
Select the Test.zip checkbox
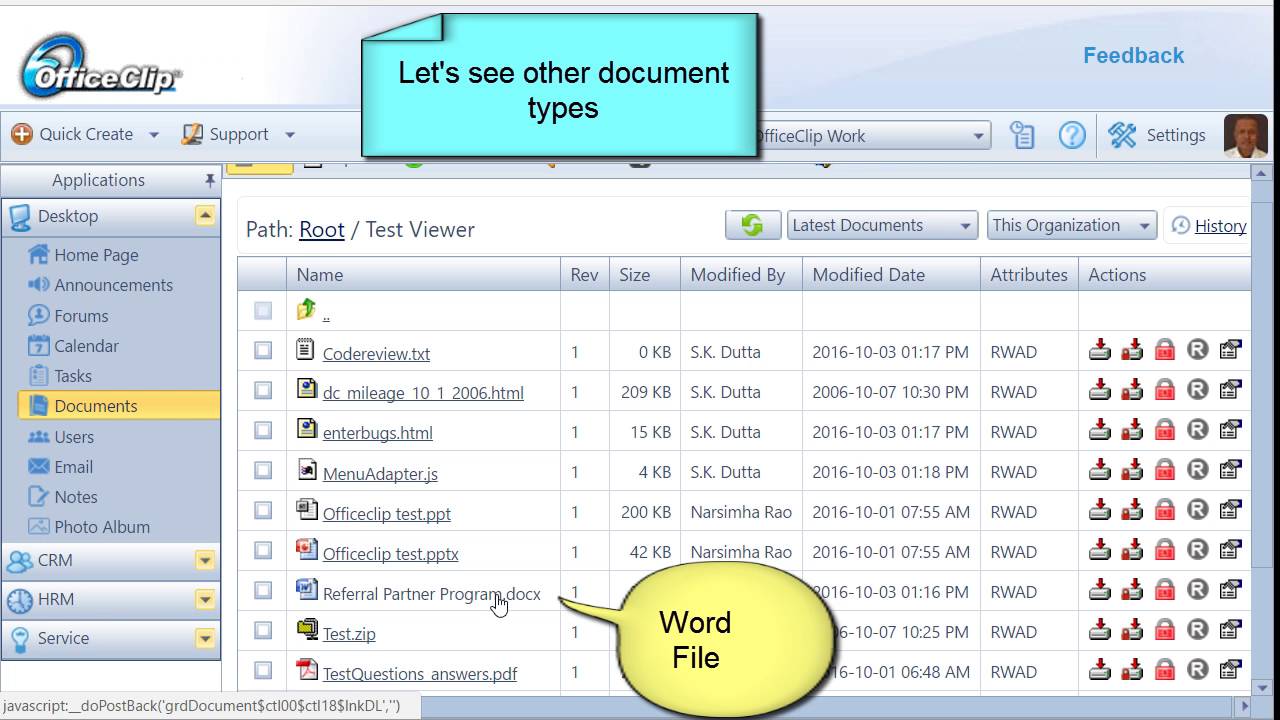[x=263, y=630]
